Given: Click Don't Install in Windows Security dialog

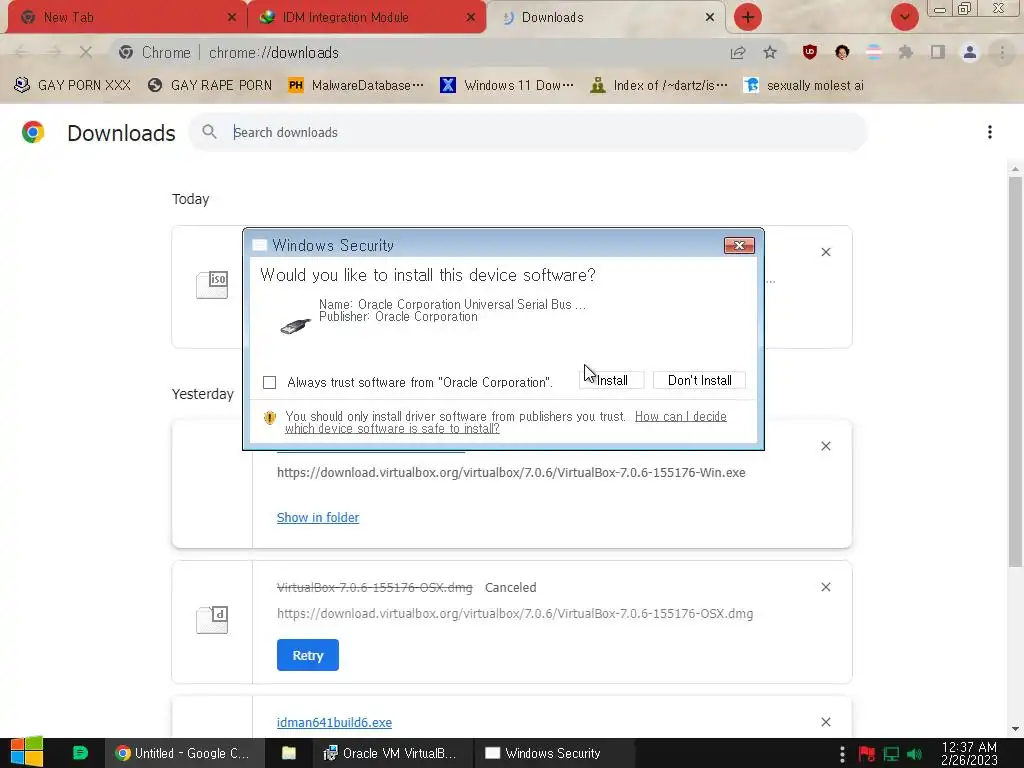Looking at the screenshot, I should [x=699, y=380].
